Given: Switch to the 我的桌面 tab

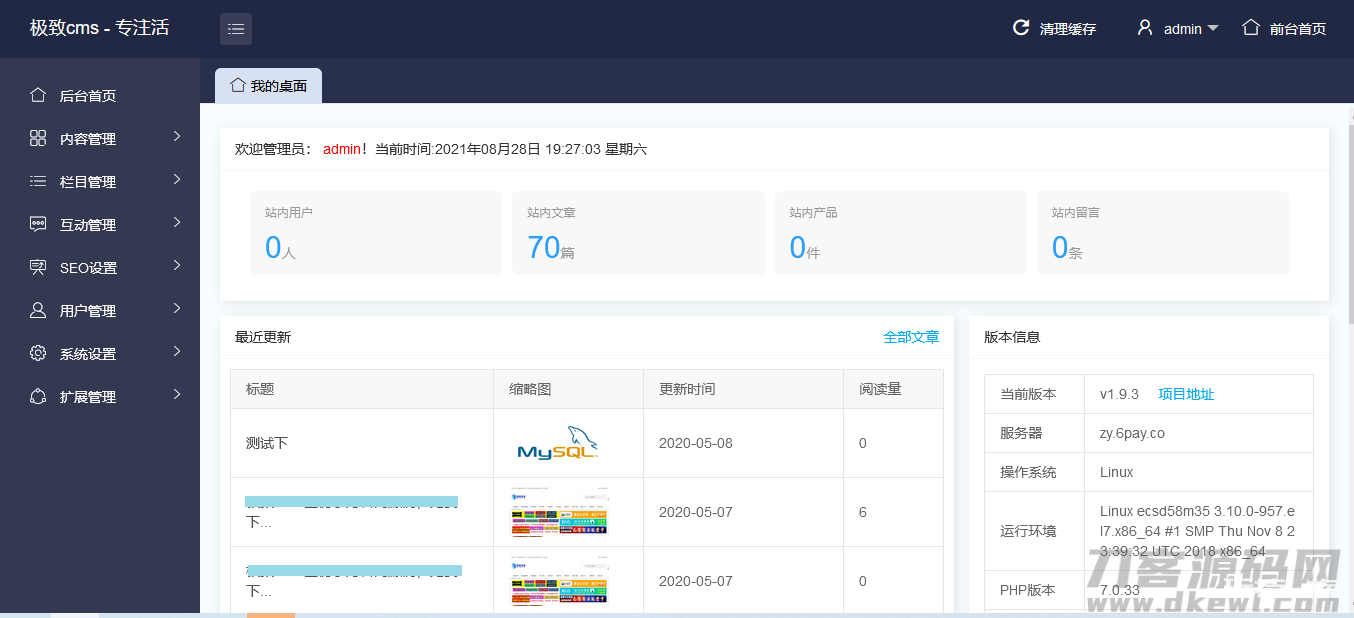Looking at the screenshot, I should point(268,85).
